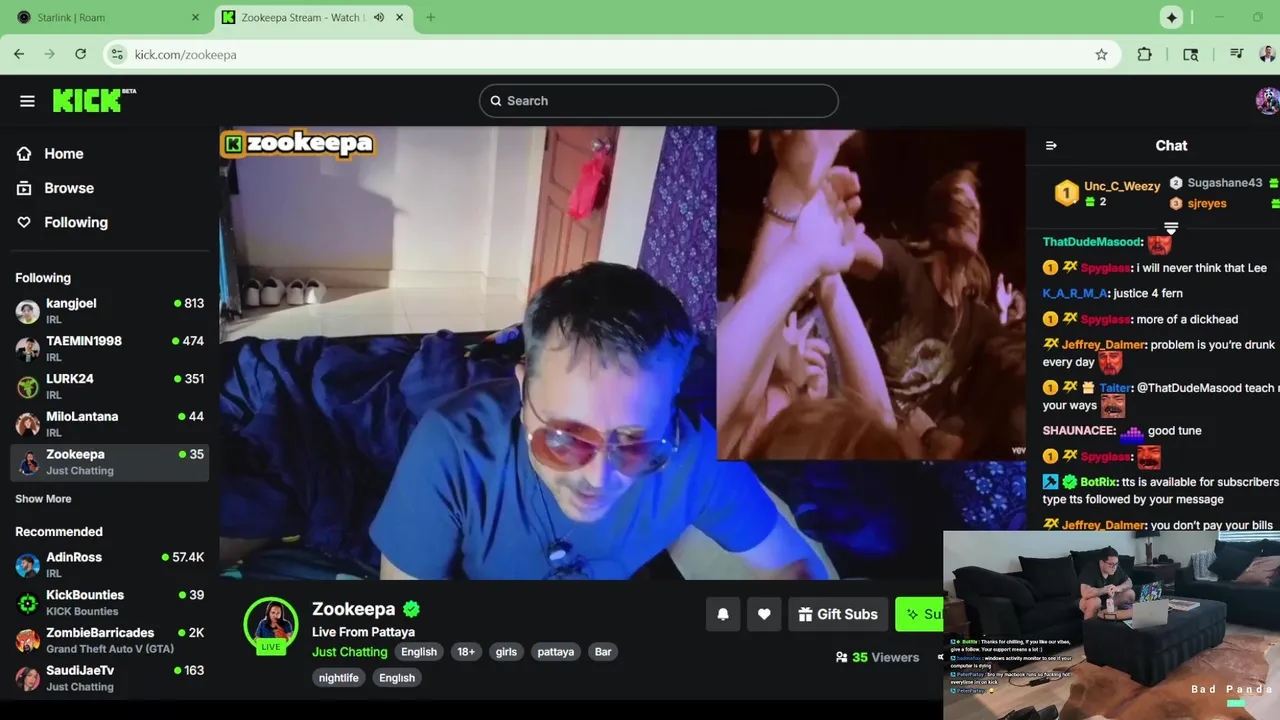
Task: Click SHAUNACEE username in chat
Action: [1078, 431]
